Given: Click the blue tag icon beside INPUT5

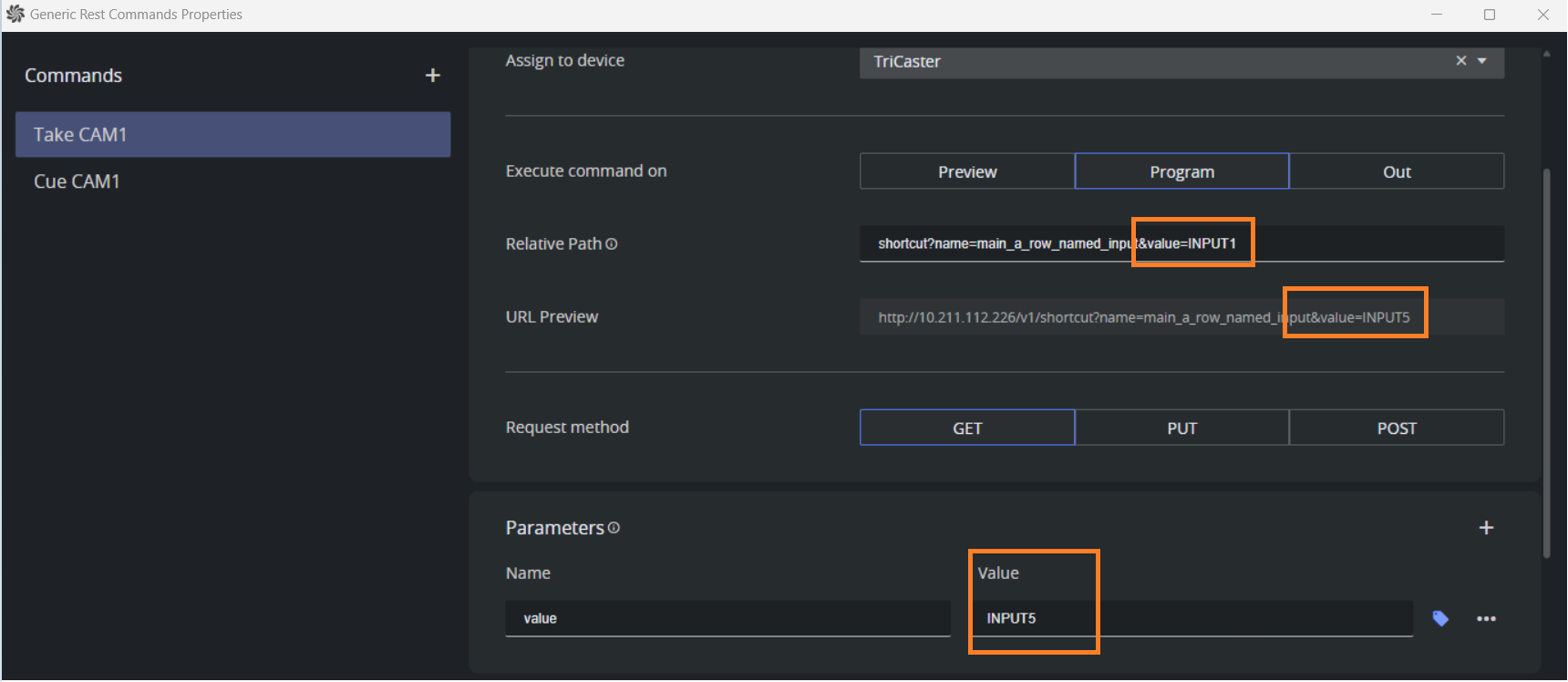Looking at the screenshot, I should point(1440,618).
